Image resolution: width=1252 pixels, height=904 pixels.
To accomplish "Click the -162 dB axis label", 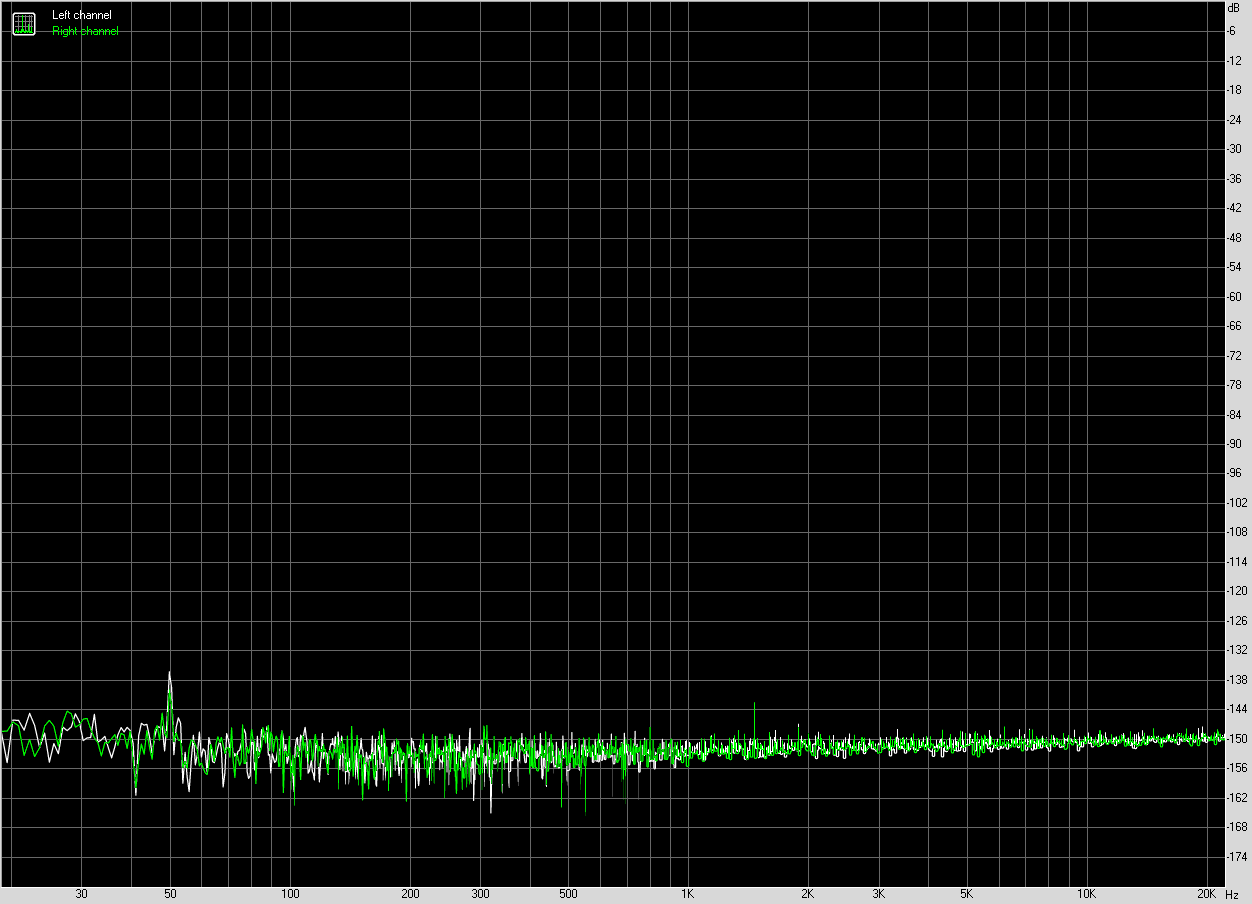I will coord(1237,797).
